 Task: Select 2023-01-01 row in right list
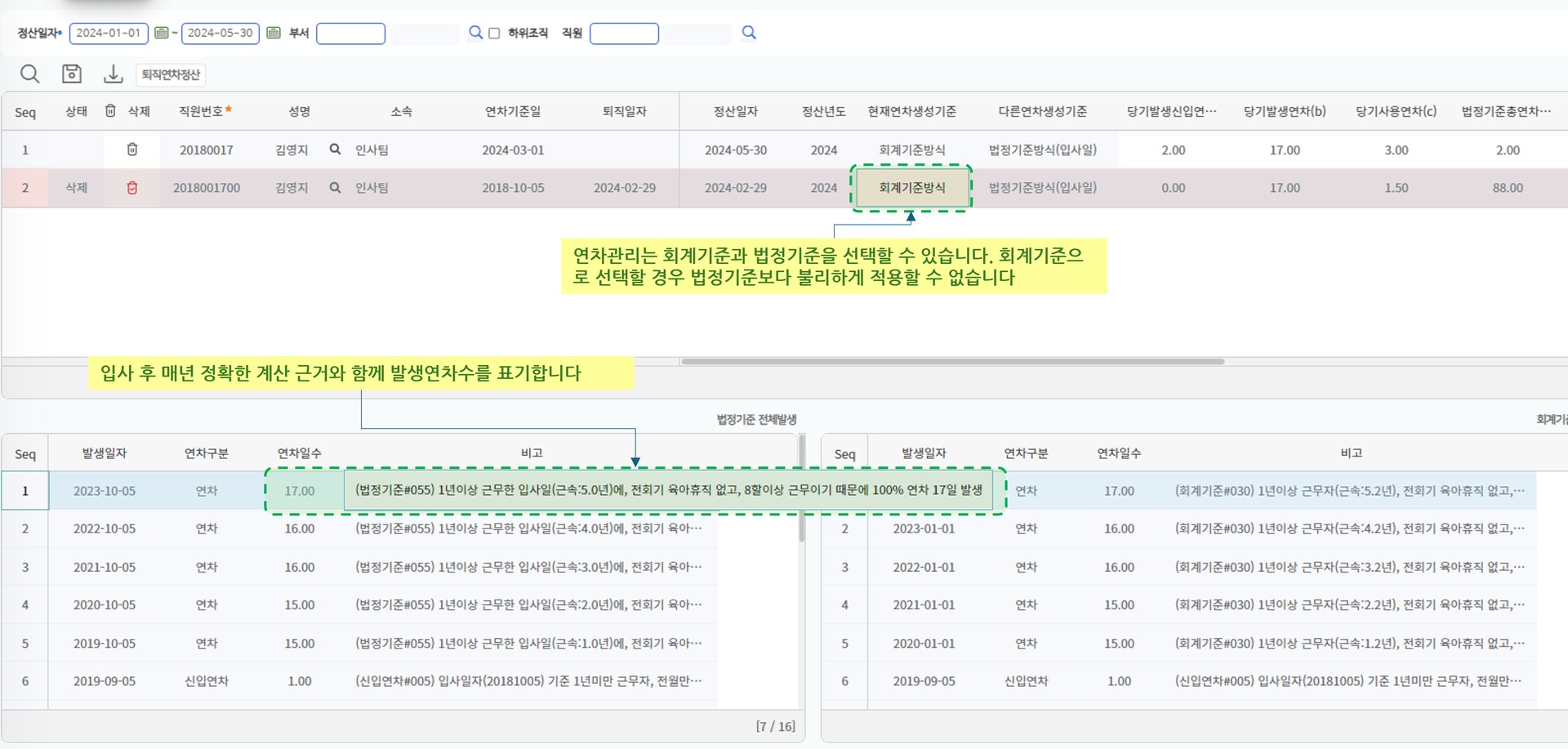924,528
